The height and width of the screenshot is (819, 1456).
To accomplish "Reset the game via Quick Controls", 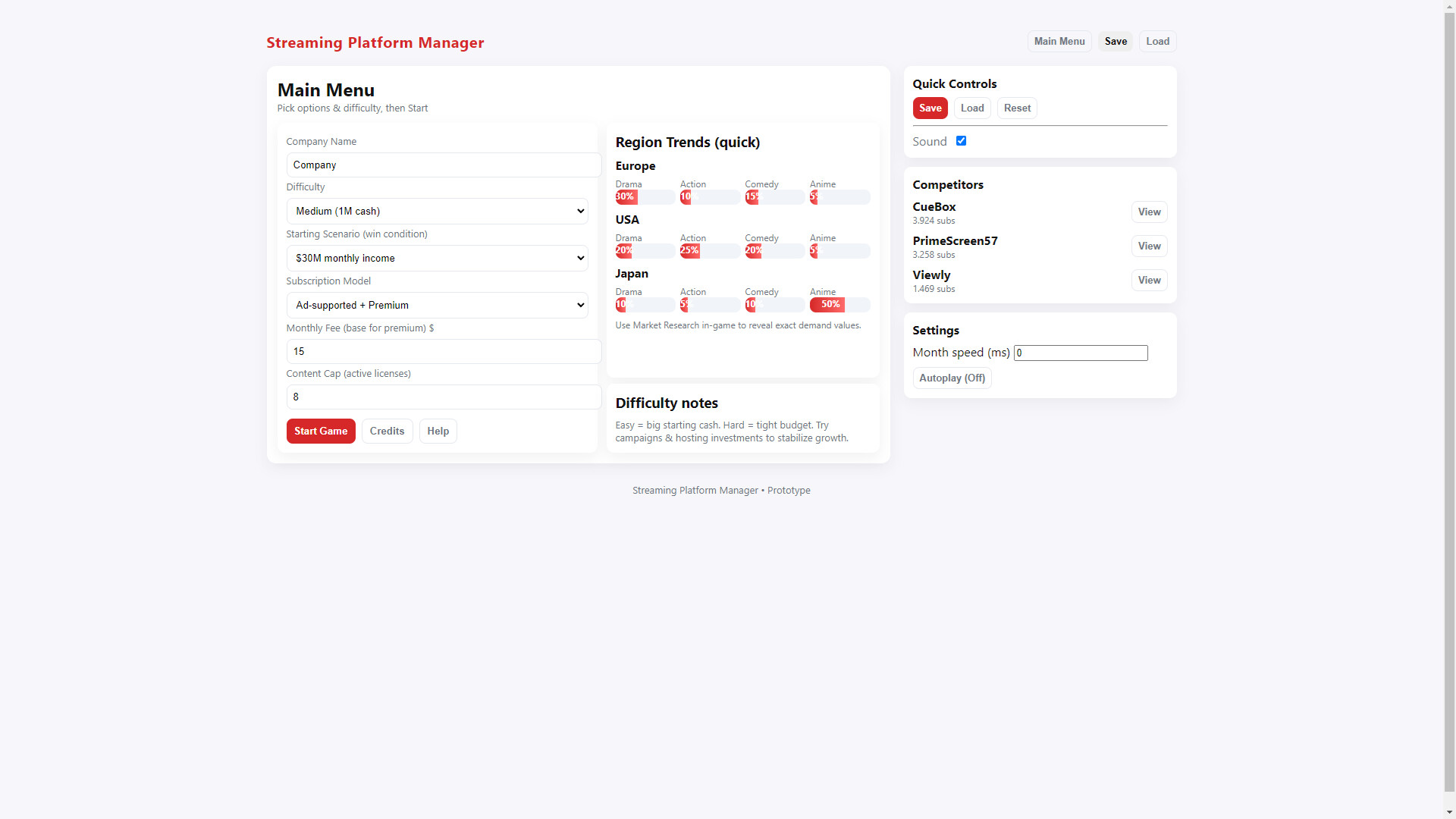I will pyautogui.click(x=1017, y=108).
